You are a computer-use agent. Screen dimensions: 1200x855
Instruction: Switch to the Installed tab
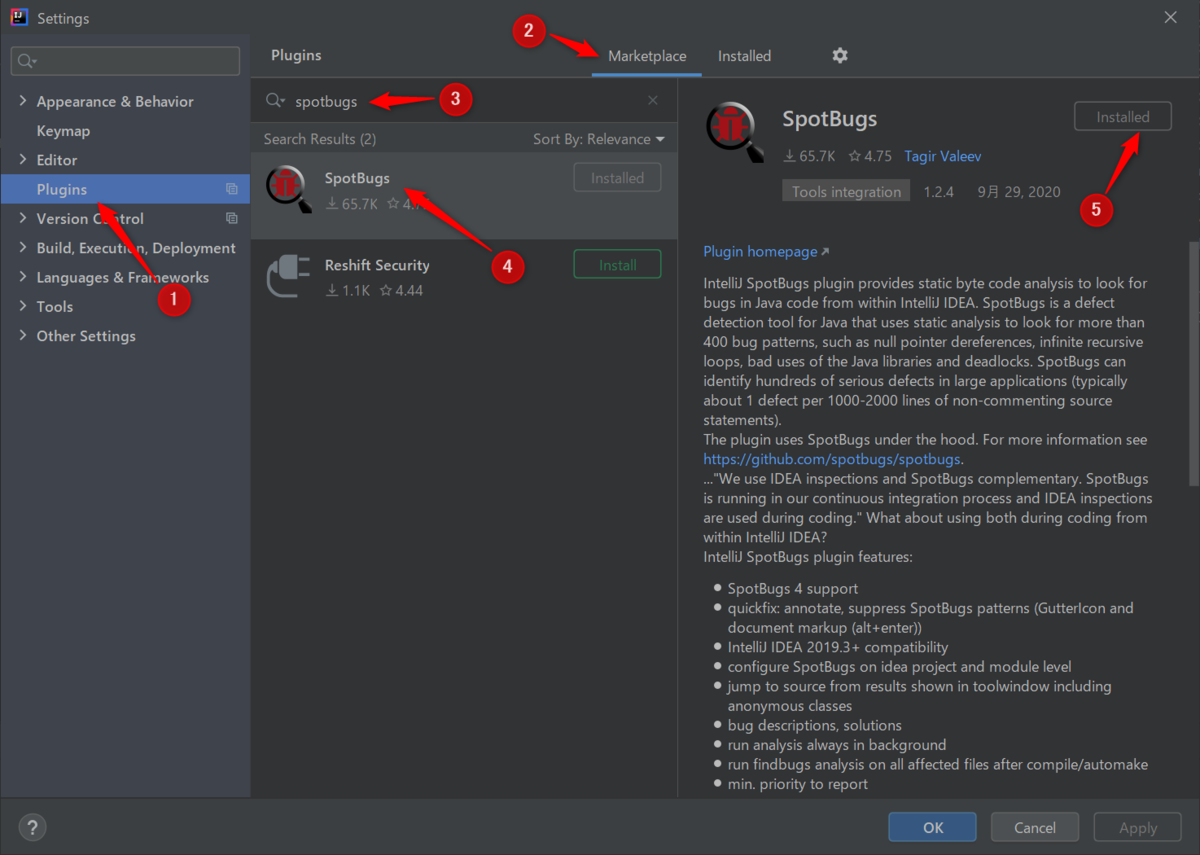click(744, 56)
